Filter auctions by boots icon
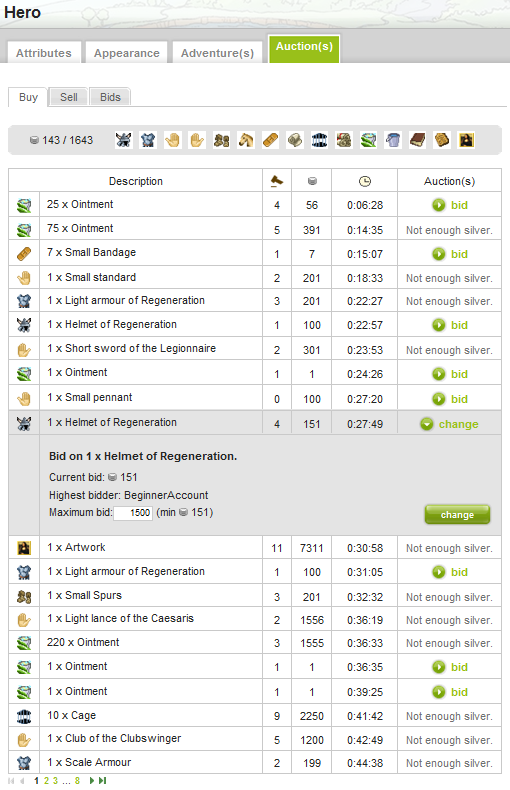The width and height of the screenshot is (510, 790). point(221,140)
